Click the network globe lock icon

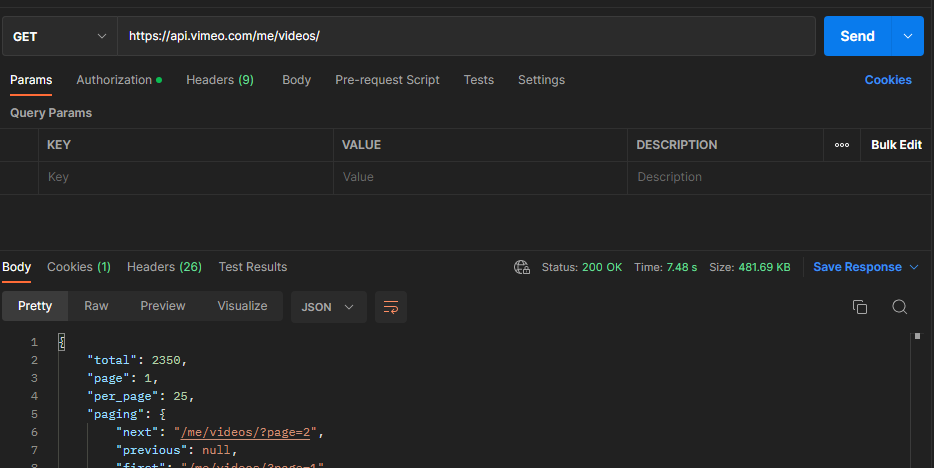522,267
